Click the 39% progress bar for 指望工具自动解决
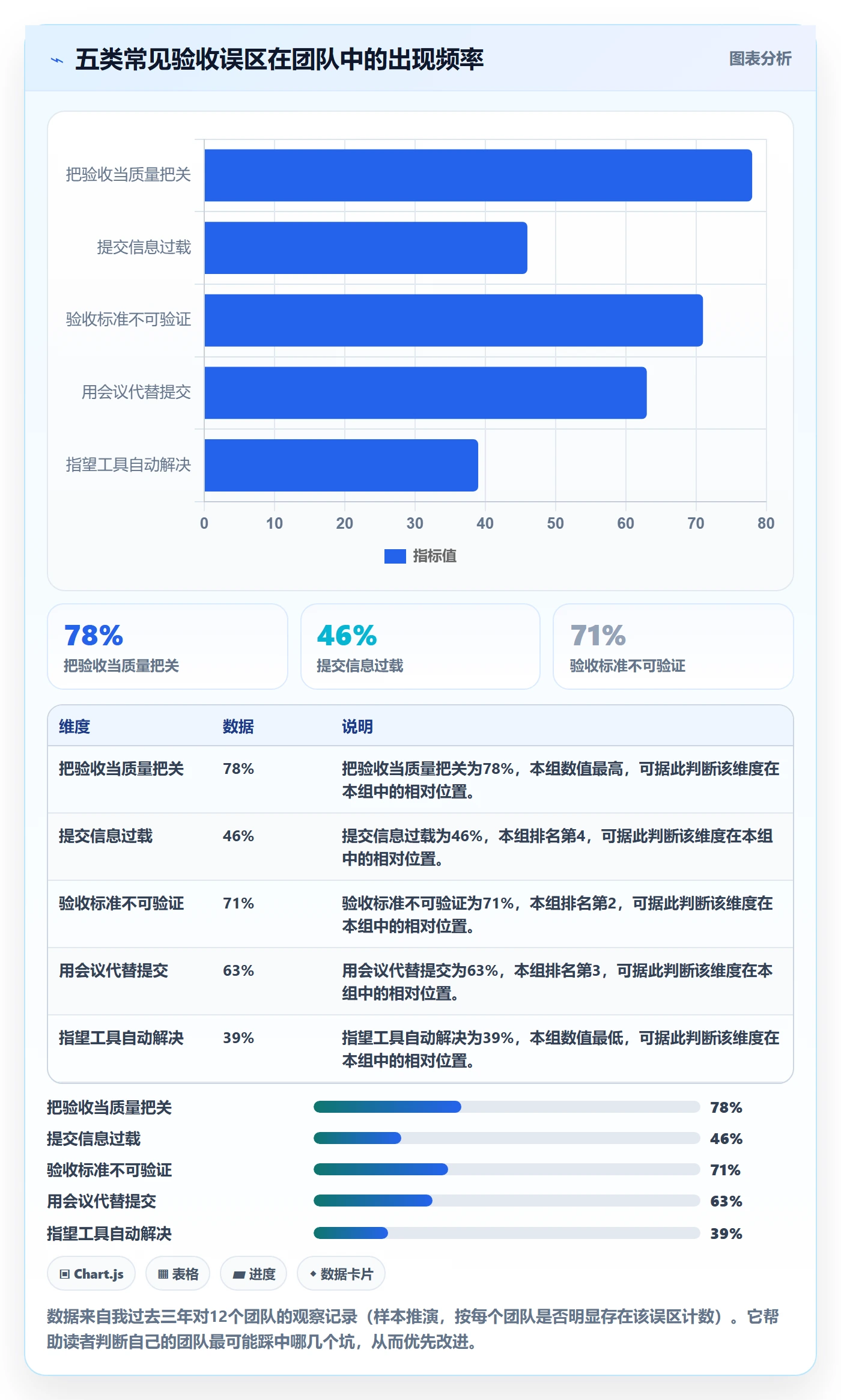Image resolution: width=841 pixels, height=1400 pixels. click(506, 1233)
